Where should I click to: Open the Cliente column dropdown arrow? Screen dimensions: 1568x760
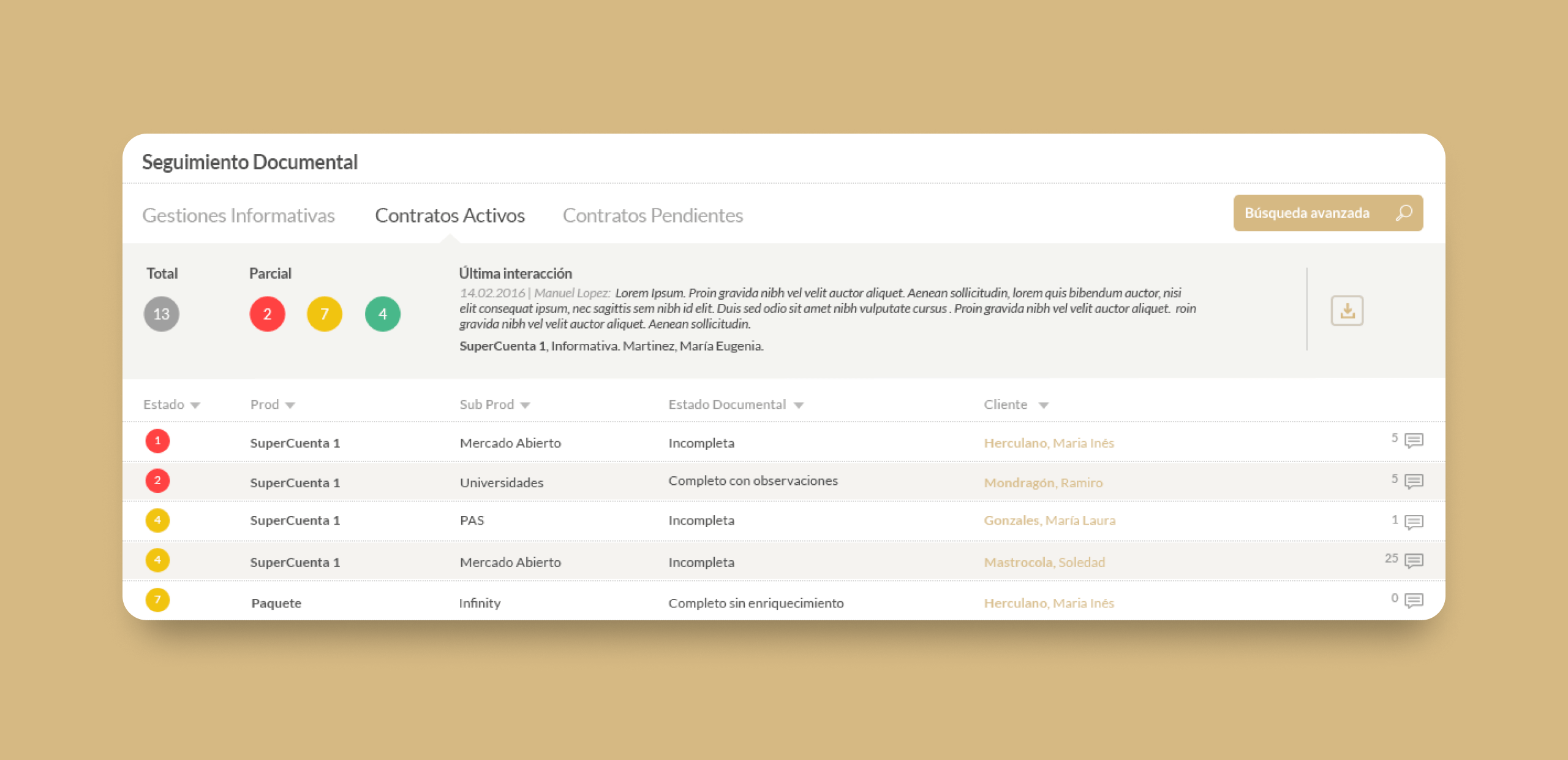pyautogui.click(x=1043, y=405)
